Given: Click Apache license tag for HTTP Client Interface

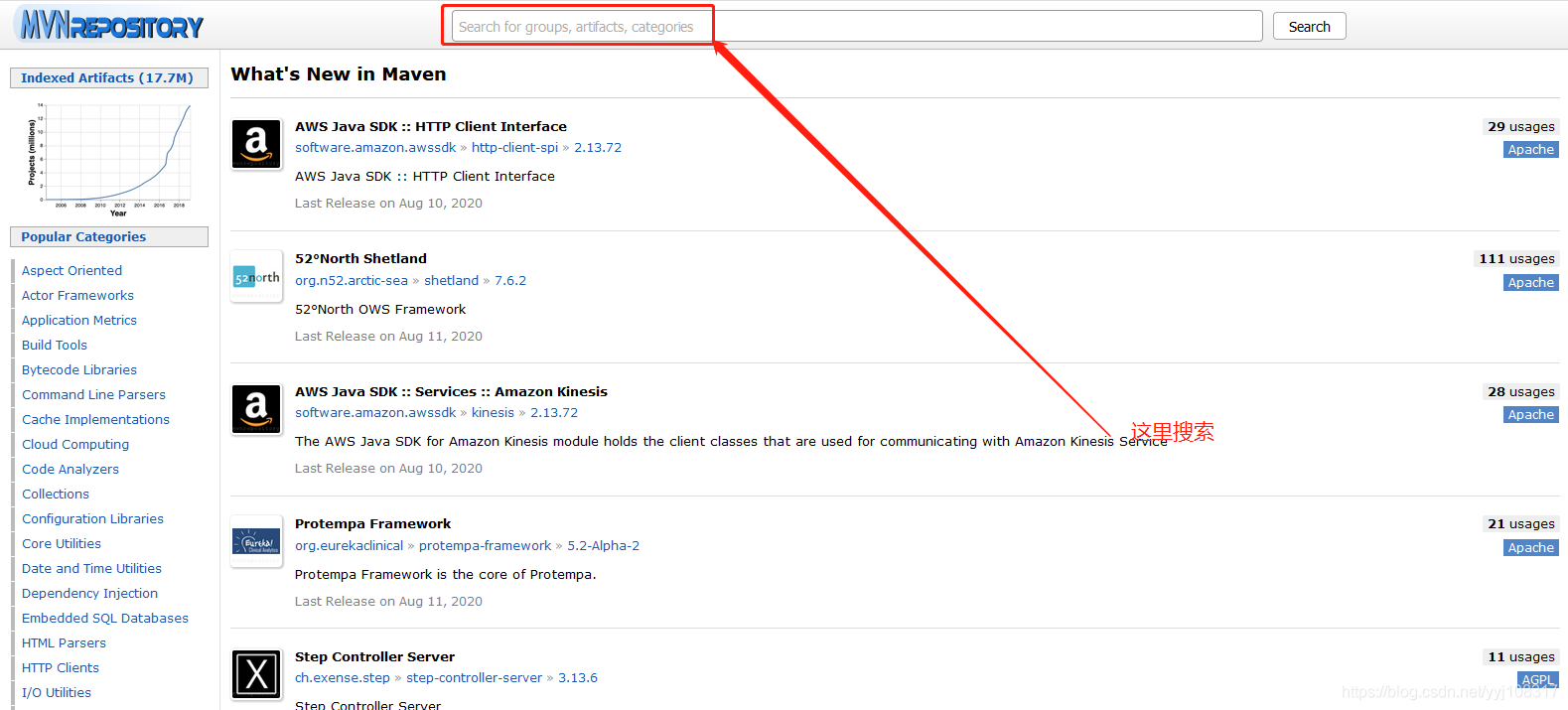Looking at the screenshot, I should click(1530, 150).
